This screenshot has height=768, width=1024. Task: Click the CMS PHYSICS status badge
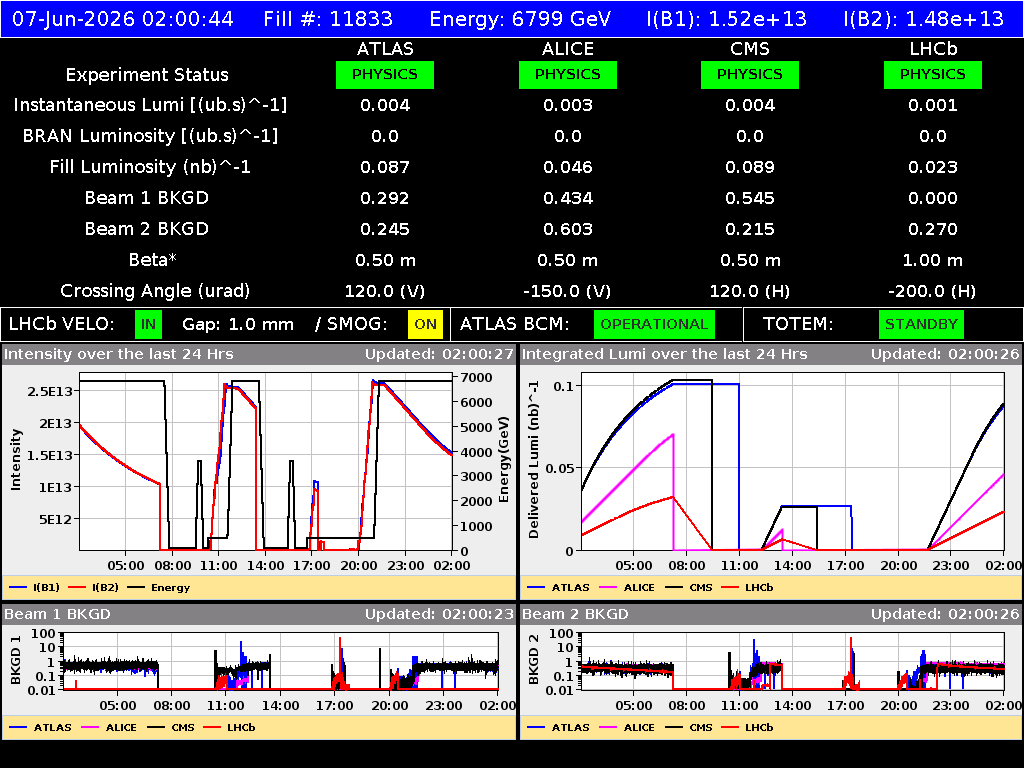coord(750,74)
